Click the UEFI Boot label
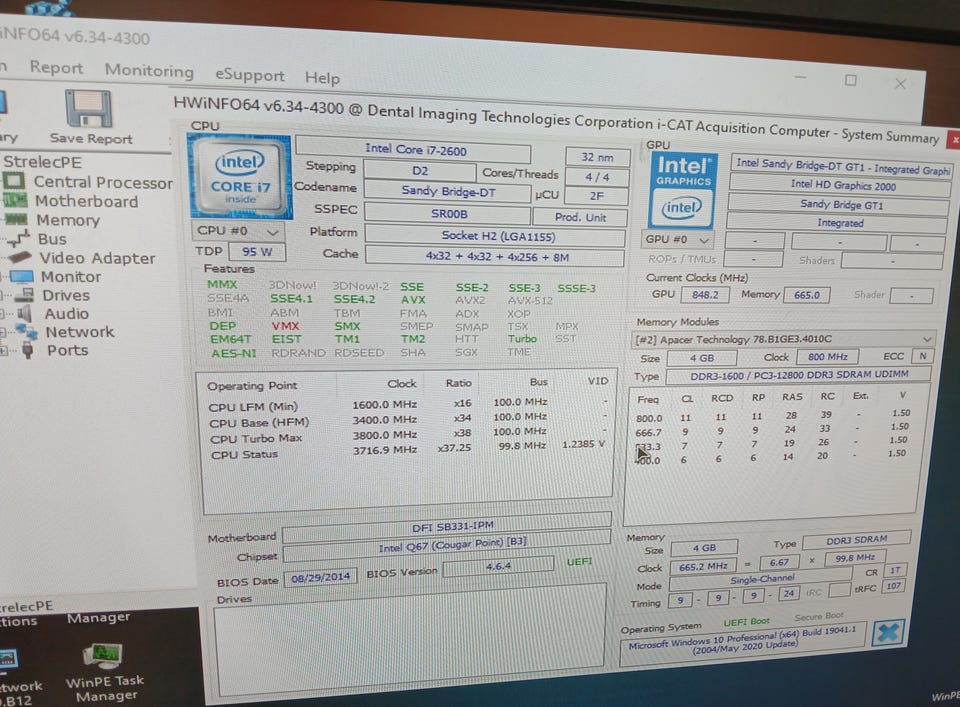The height and width of the screenshot is (707, 960). click(x=746, y=621)
